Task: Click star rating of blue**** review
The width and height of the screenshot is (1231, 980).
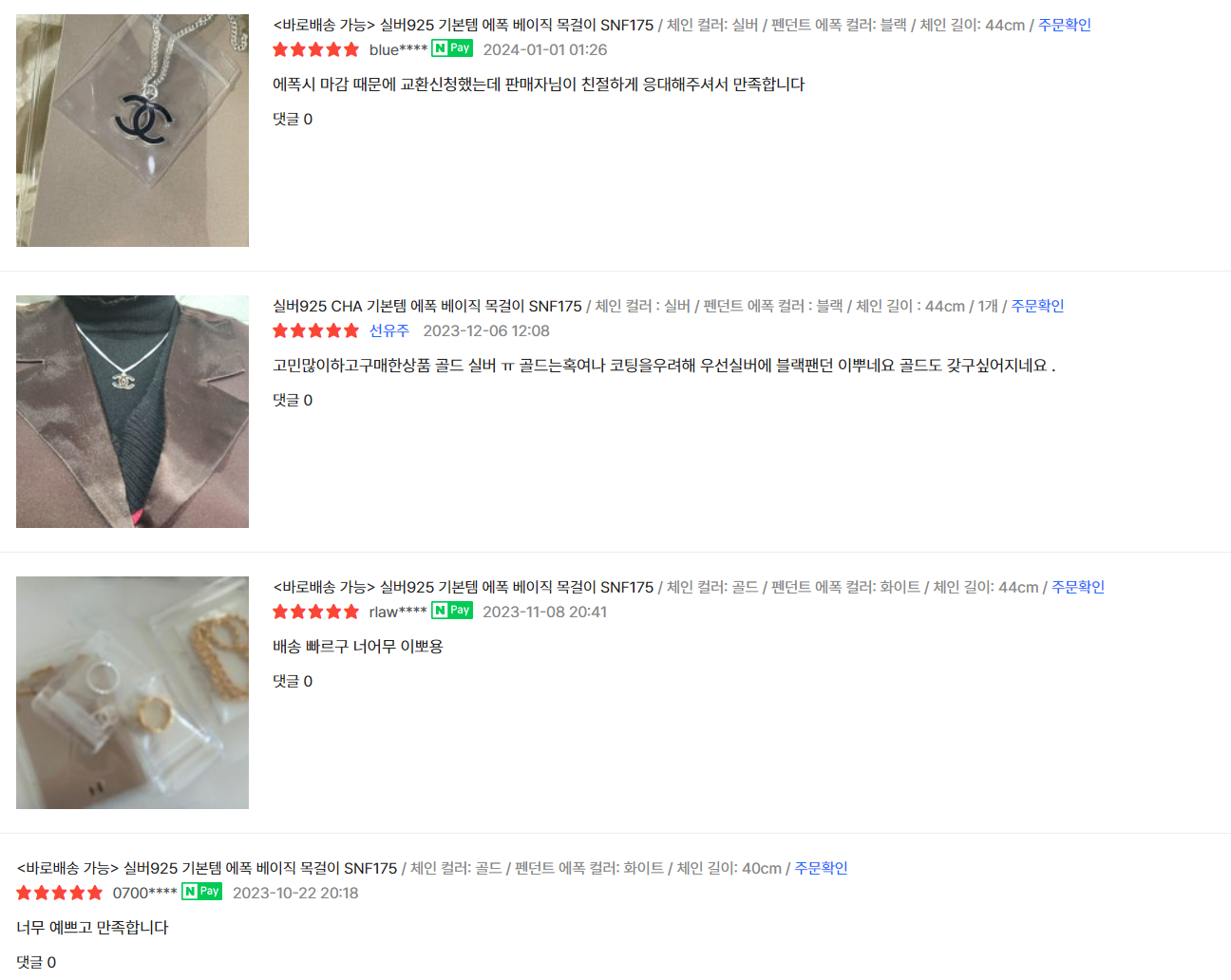Action: tap(316, 49)
